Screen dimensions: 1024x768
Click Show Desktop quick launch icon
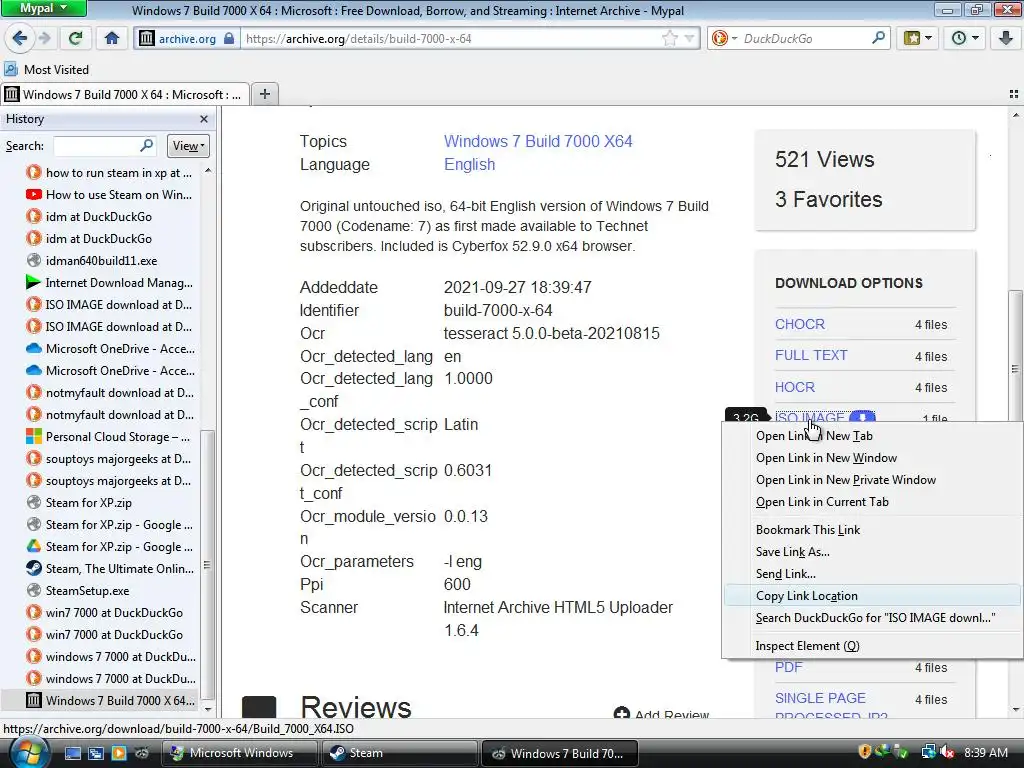click(72, 753)
